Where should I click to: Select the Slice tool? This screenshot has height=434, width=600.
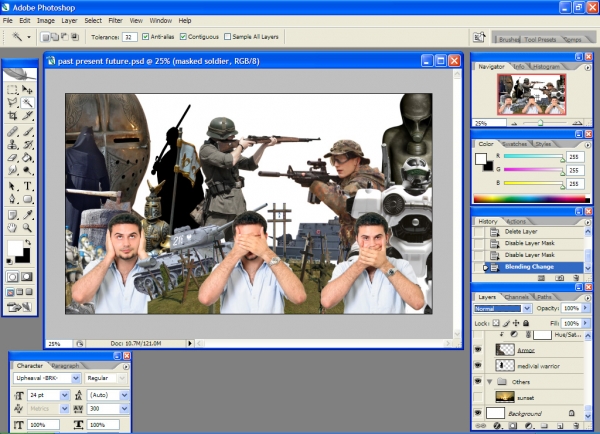[27, 115]
